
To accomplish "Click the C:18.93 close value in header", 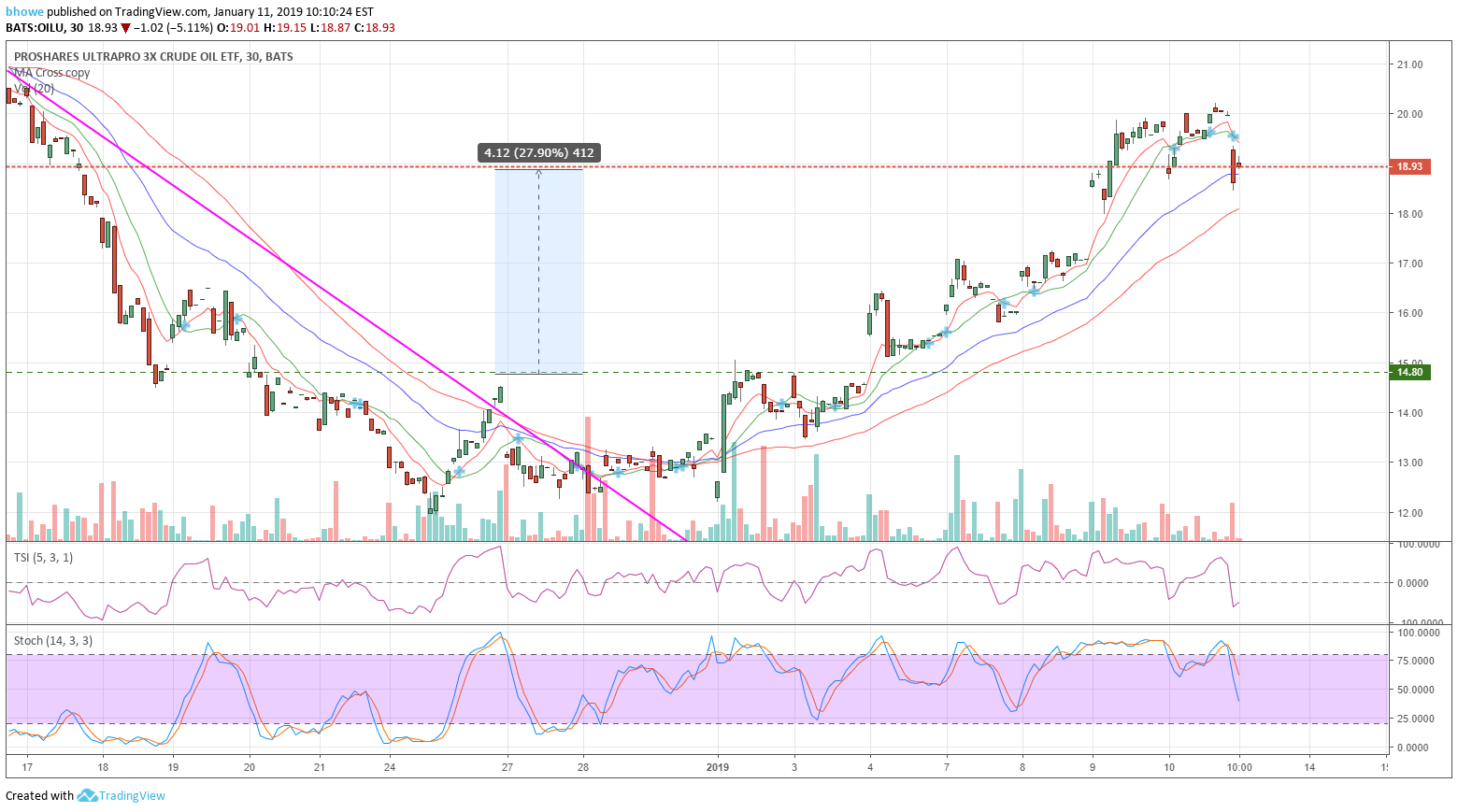I will [374, 28].
